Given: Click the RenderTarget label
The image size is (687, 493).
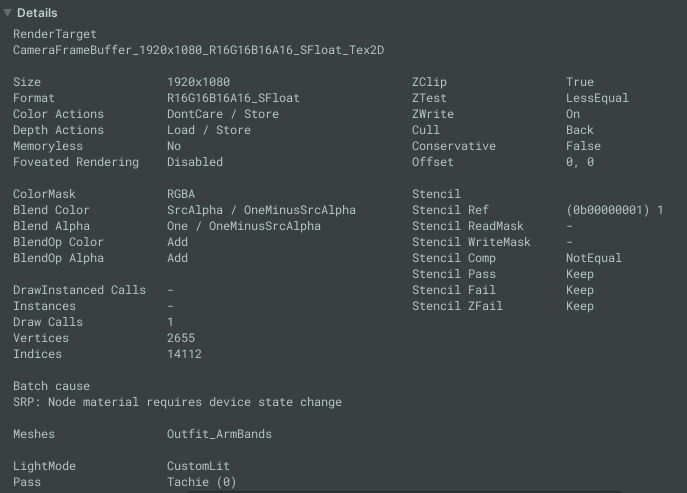Looking at the screenshot, I should coord(55,34).
